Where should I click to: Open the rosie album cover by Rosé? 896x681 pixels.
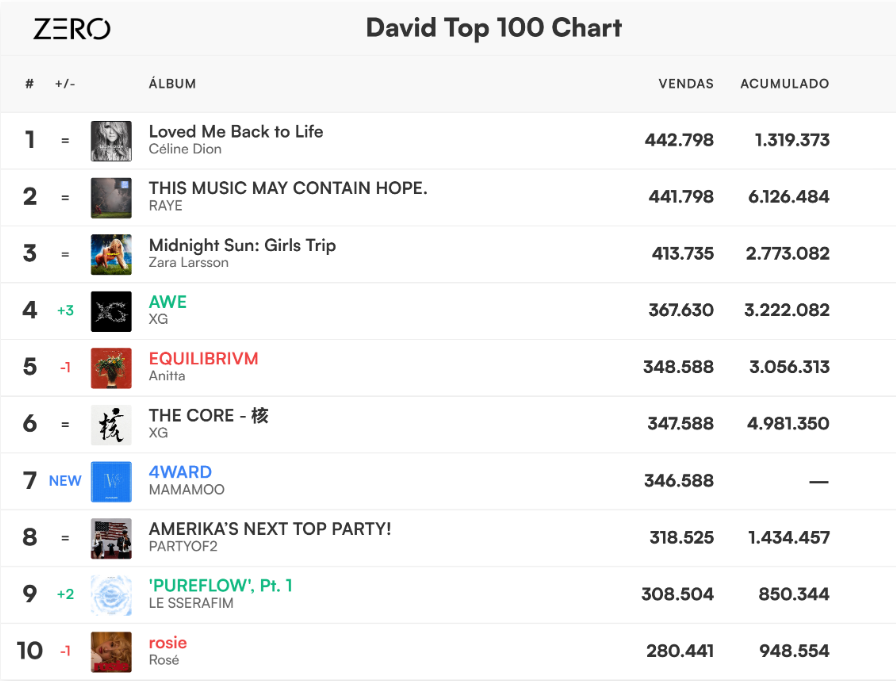coord(111,652)
